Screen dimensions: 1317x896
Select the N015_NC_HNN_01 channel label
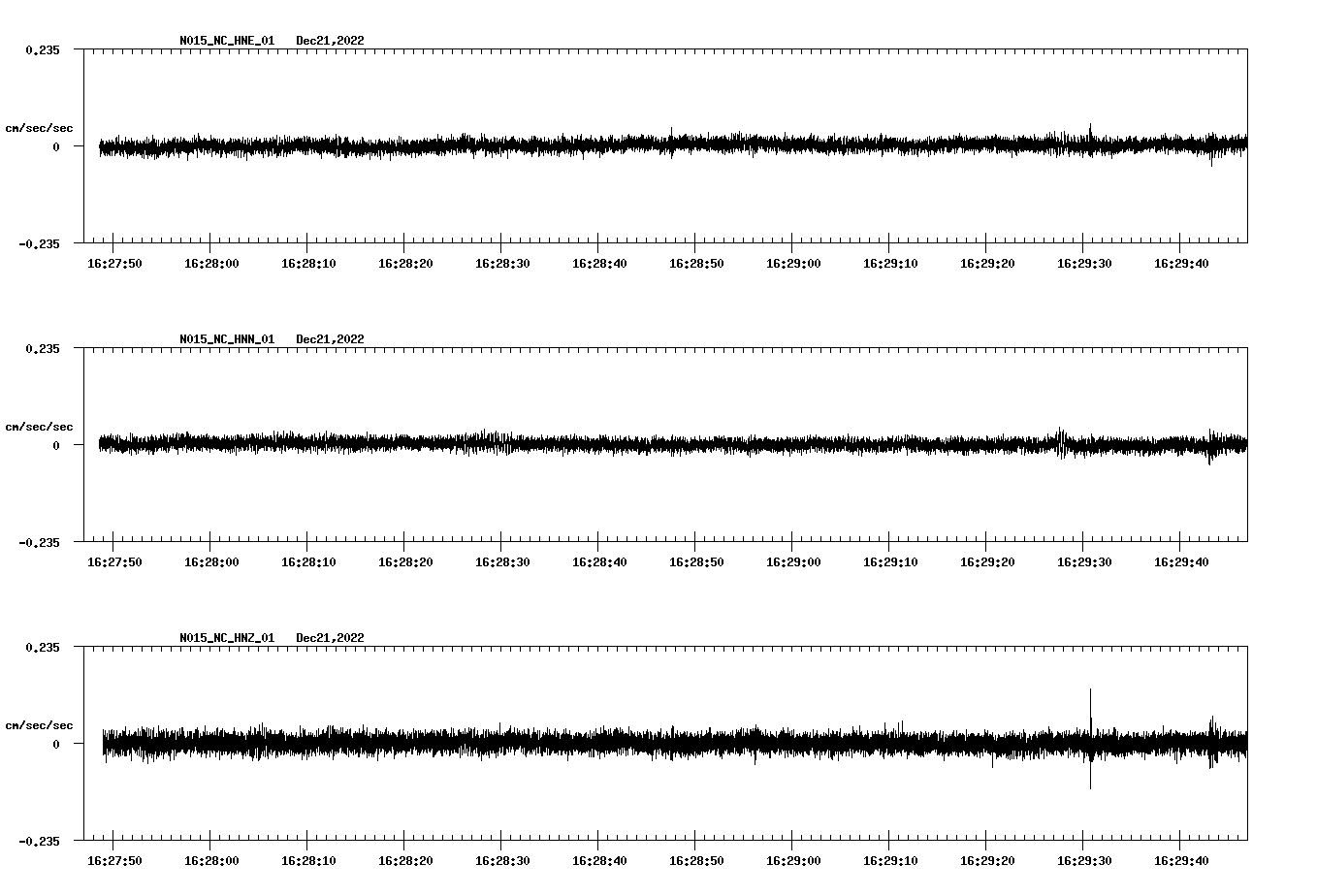coord(226,338)
